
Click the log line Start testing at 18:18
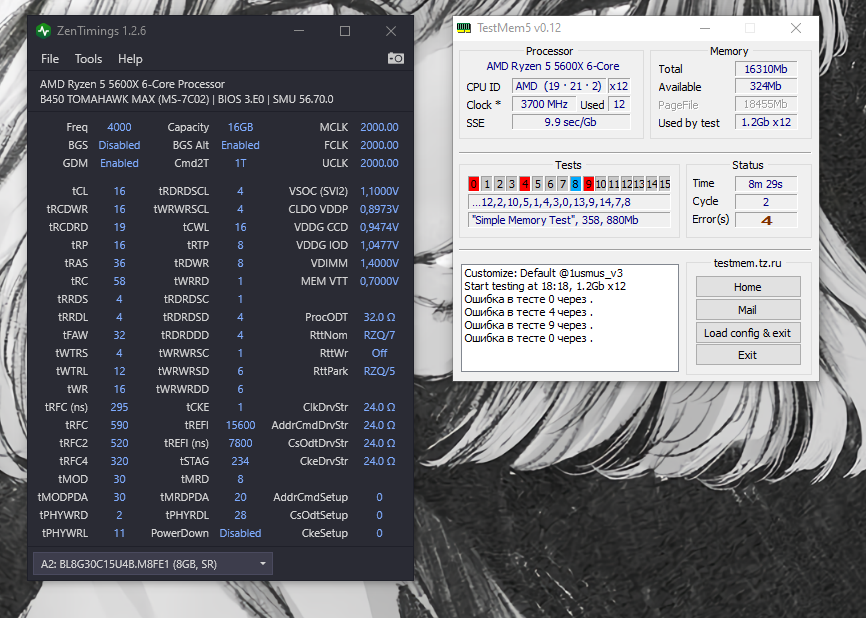pos(545,286)
